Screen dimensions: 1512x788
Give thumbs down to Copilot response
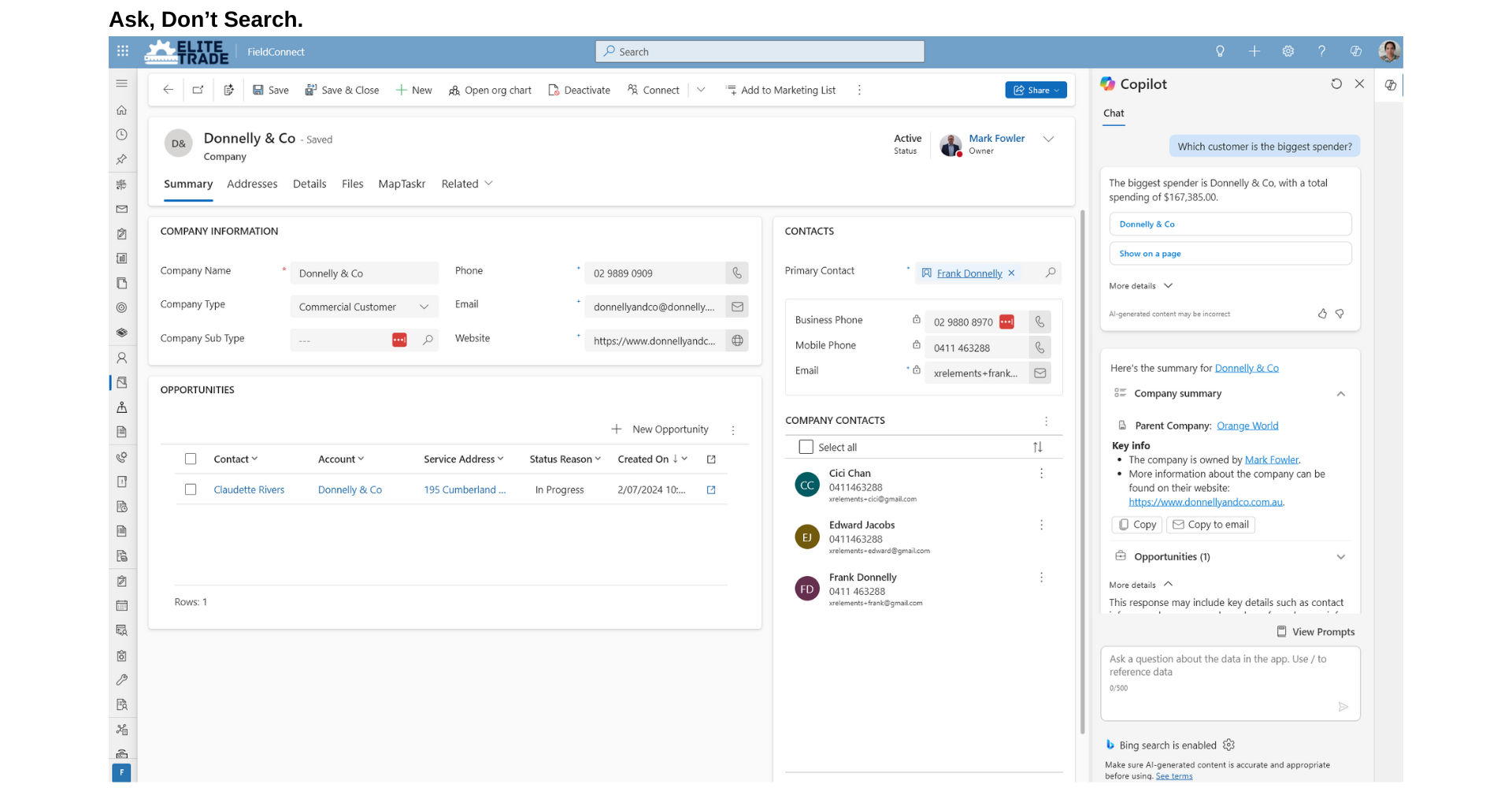coord(1340,314)
